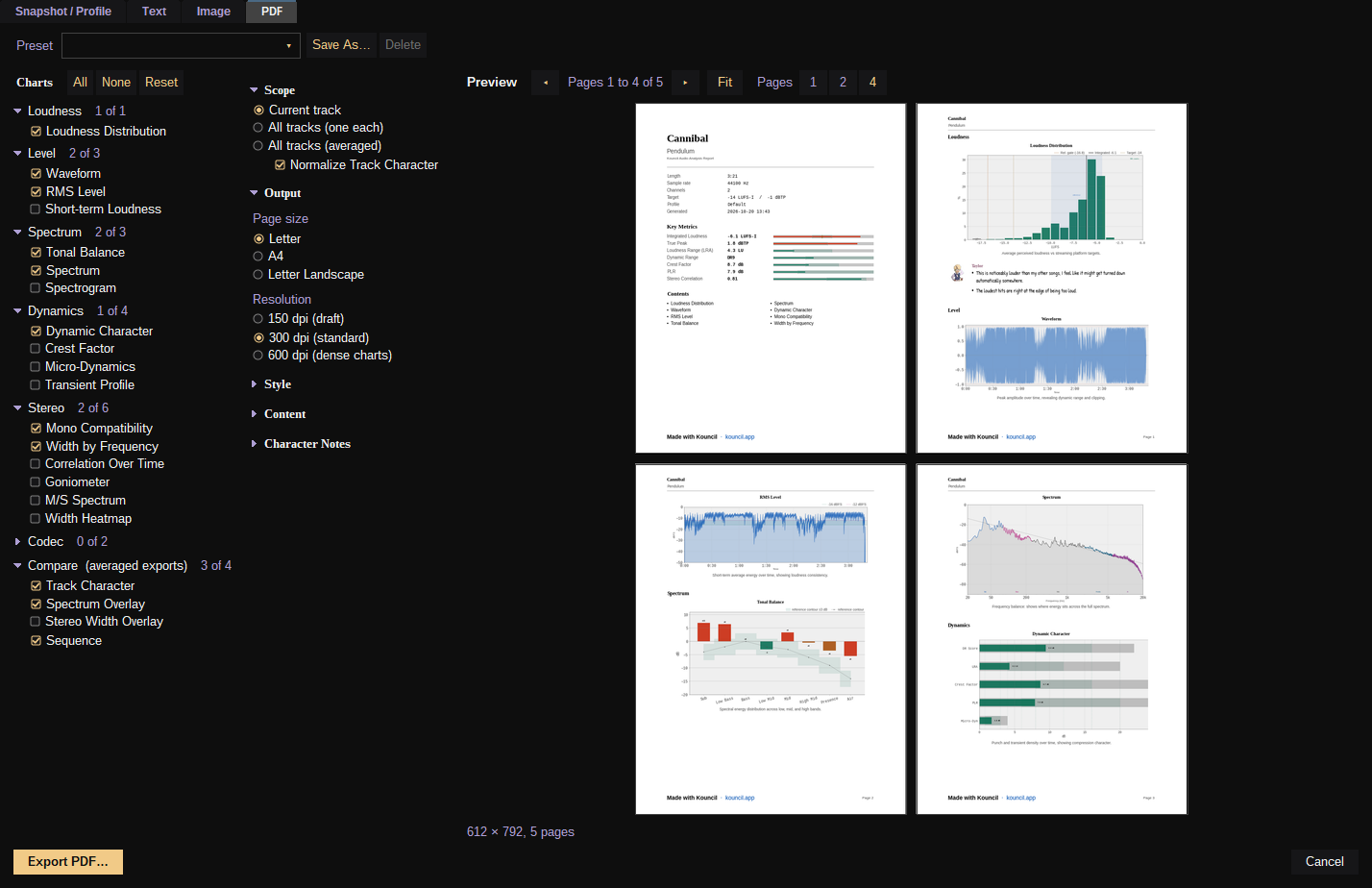This screenshot has height=888, width=1372.
Task: Open the Cannibal cover page thumbnail
Action: [x=771, y=278]
